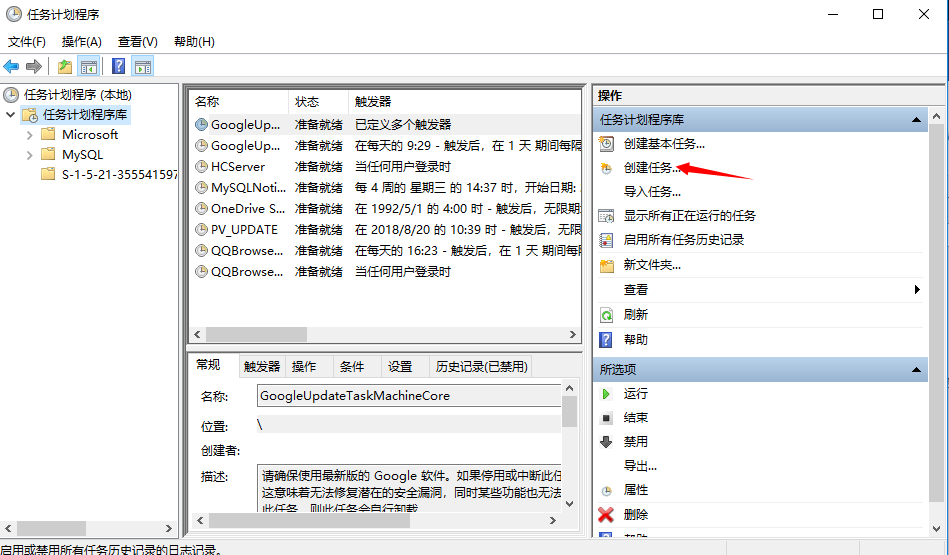The width and height of the screenshot is (949, 555).
Task: Click 启用所有任务历史记录 action
Action: [x=684, y=240]
